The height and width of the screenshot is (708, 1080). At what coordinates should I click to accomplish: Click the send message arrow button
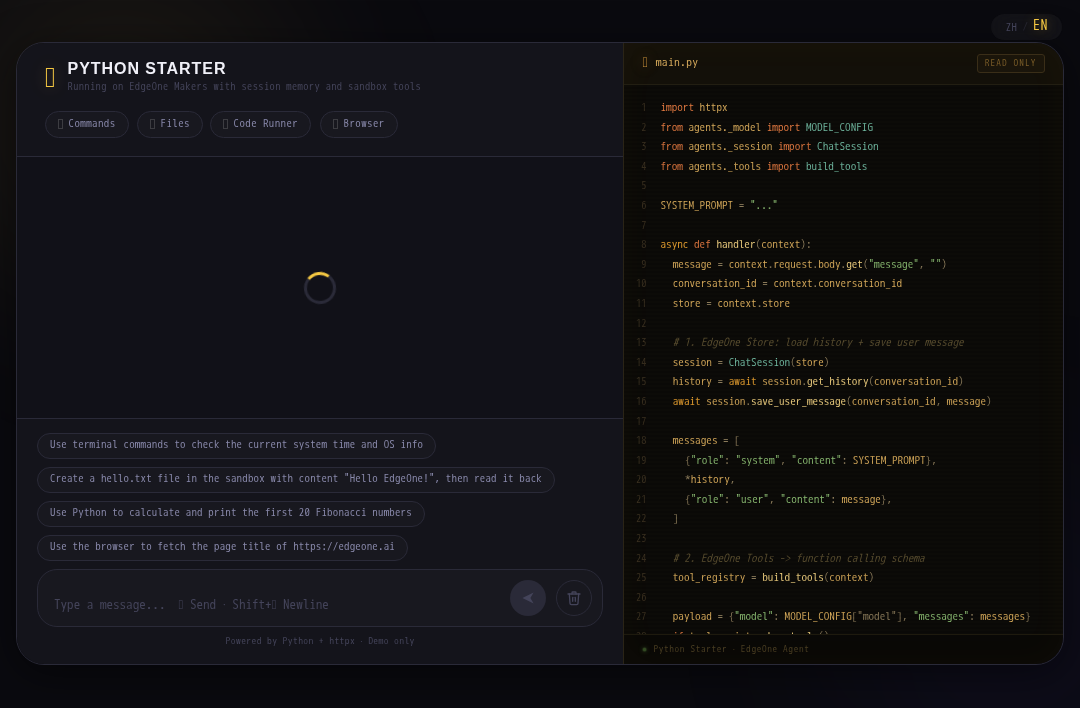click(528, 598)
